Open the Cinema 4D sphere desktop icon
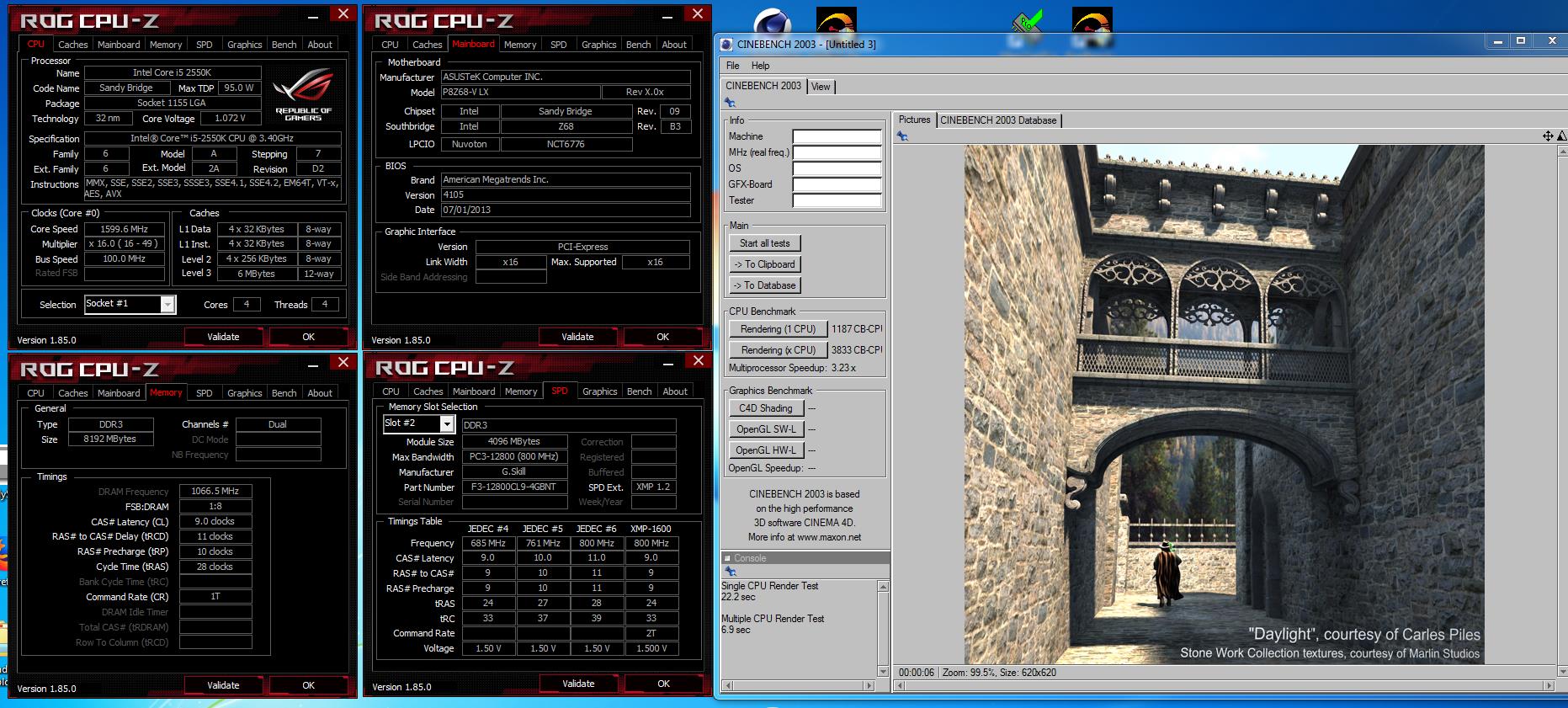 tap(771, 22)
